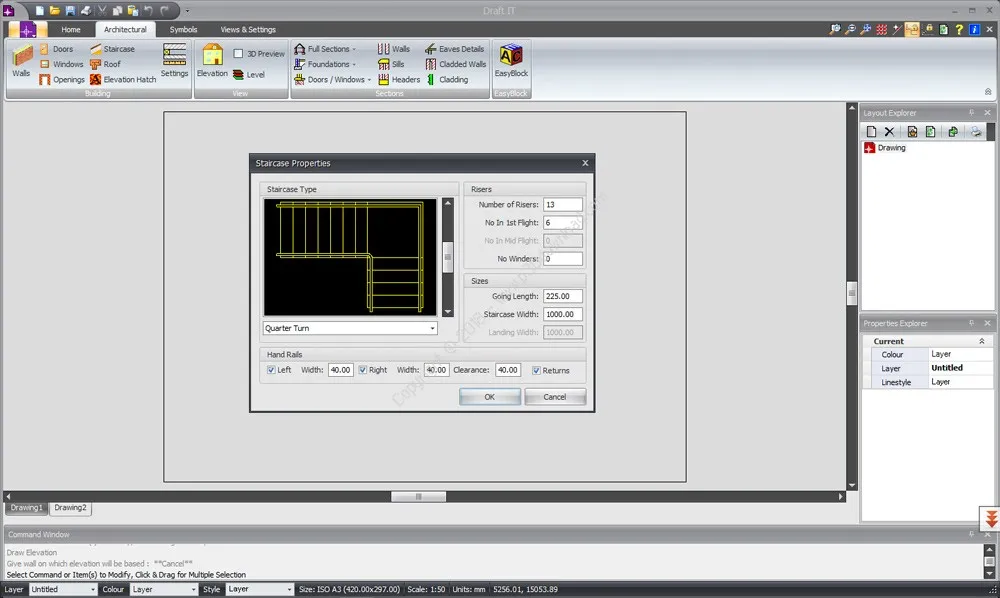
Task: Pin the Layout Explorer panel
Action: (x=971, y=112)
